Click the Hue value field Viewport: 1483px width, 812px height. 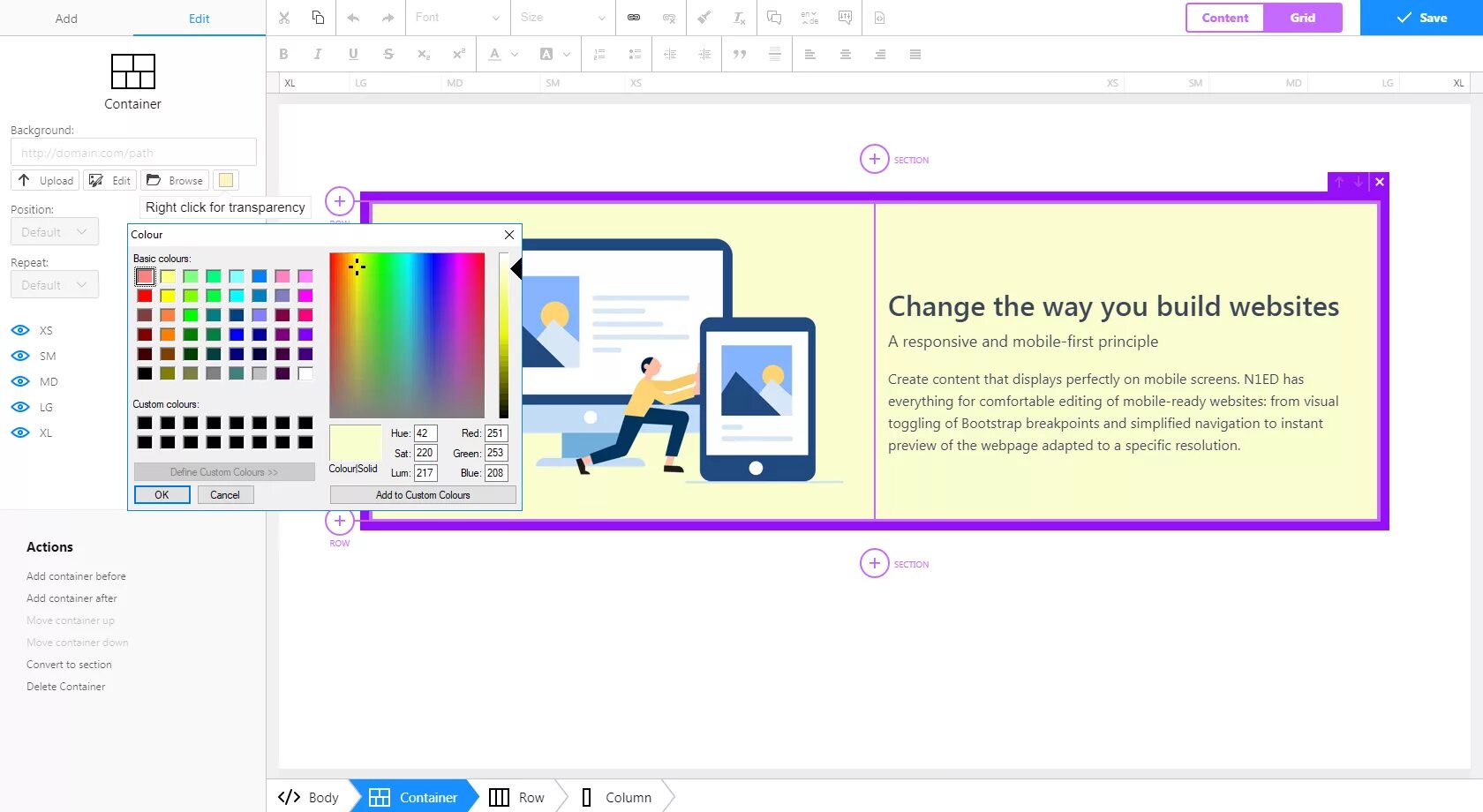point(425,433)
